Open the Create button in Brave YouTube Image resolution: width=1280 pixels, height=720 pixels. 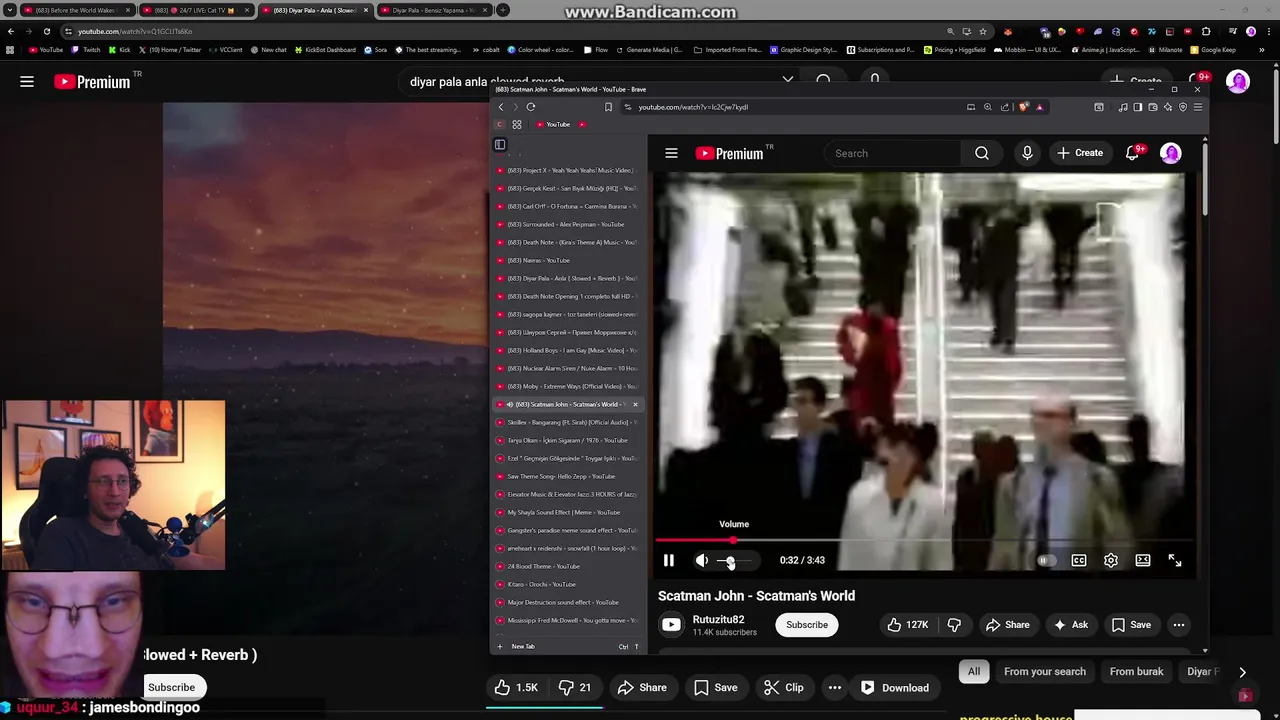(1080, 153)
